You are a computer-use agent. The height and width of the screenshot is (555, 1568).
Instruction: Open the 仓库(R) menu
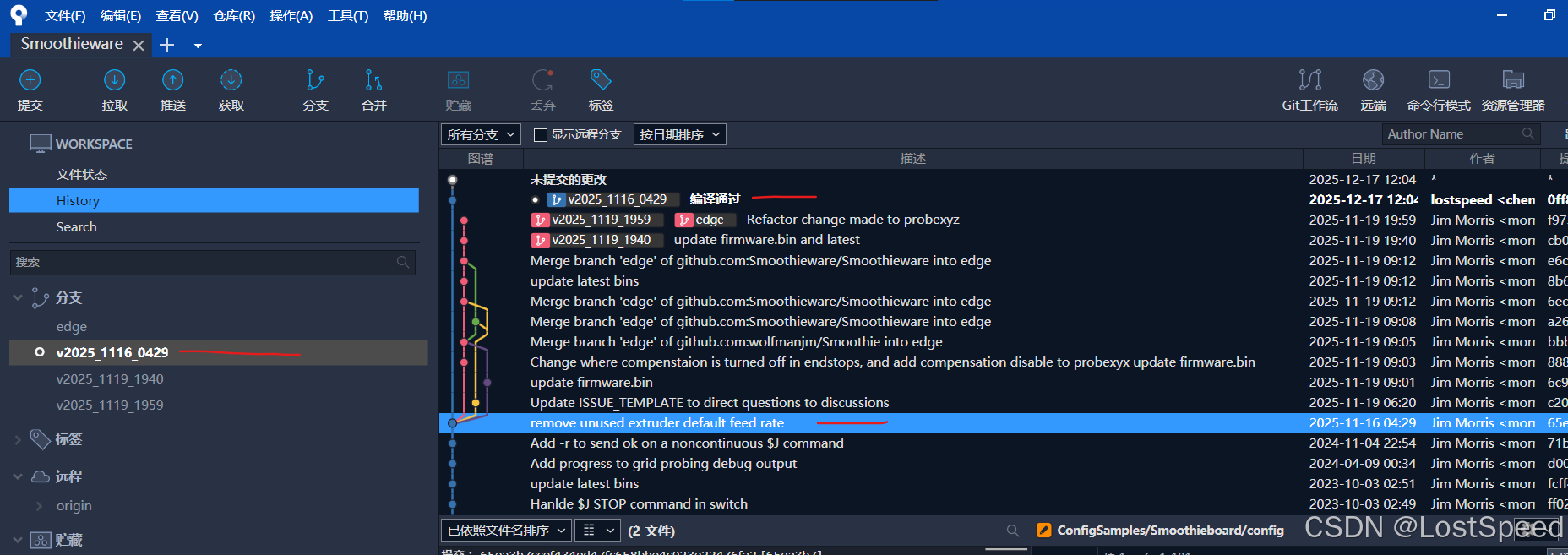(x=234, y=16)
